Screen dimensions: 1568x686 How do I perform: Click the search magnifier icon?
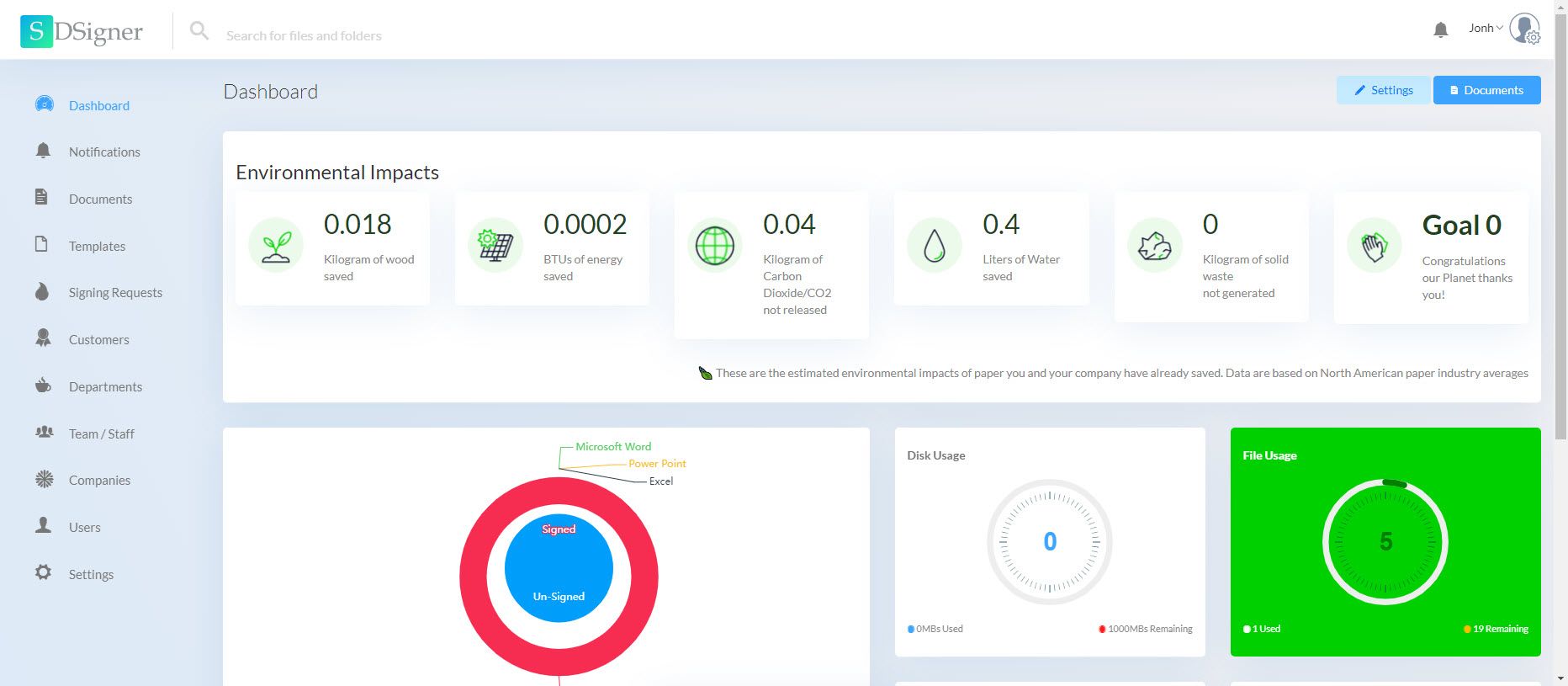199,31
